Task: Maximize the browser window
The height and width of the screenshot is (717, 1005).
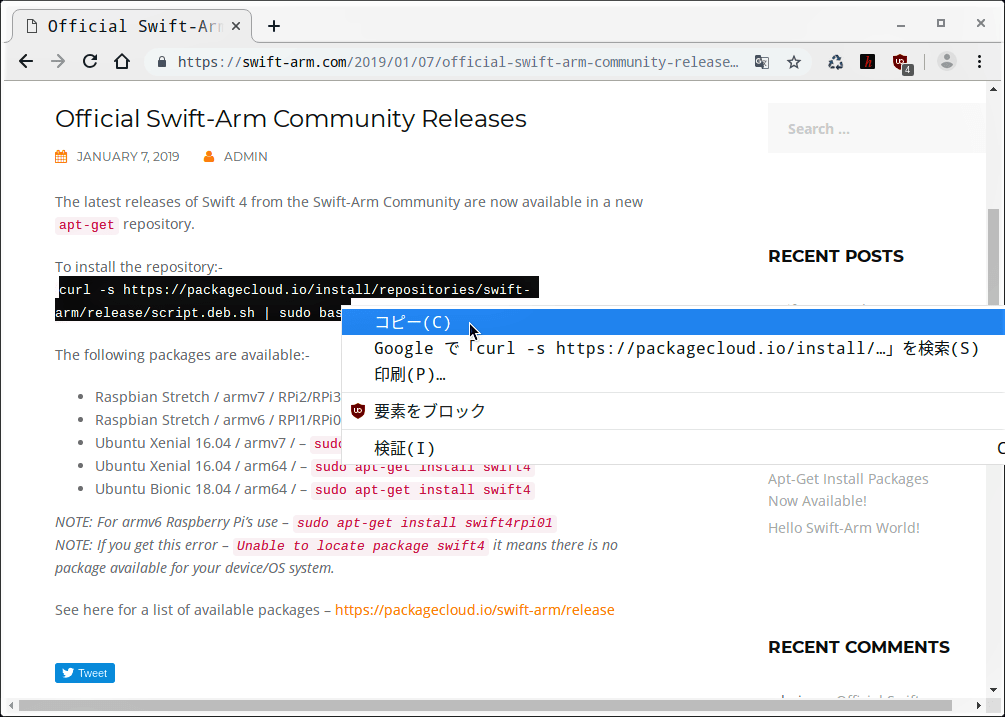Action: [941, 24]
